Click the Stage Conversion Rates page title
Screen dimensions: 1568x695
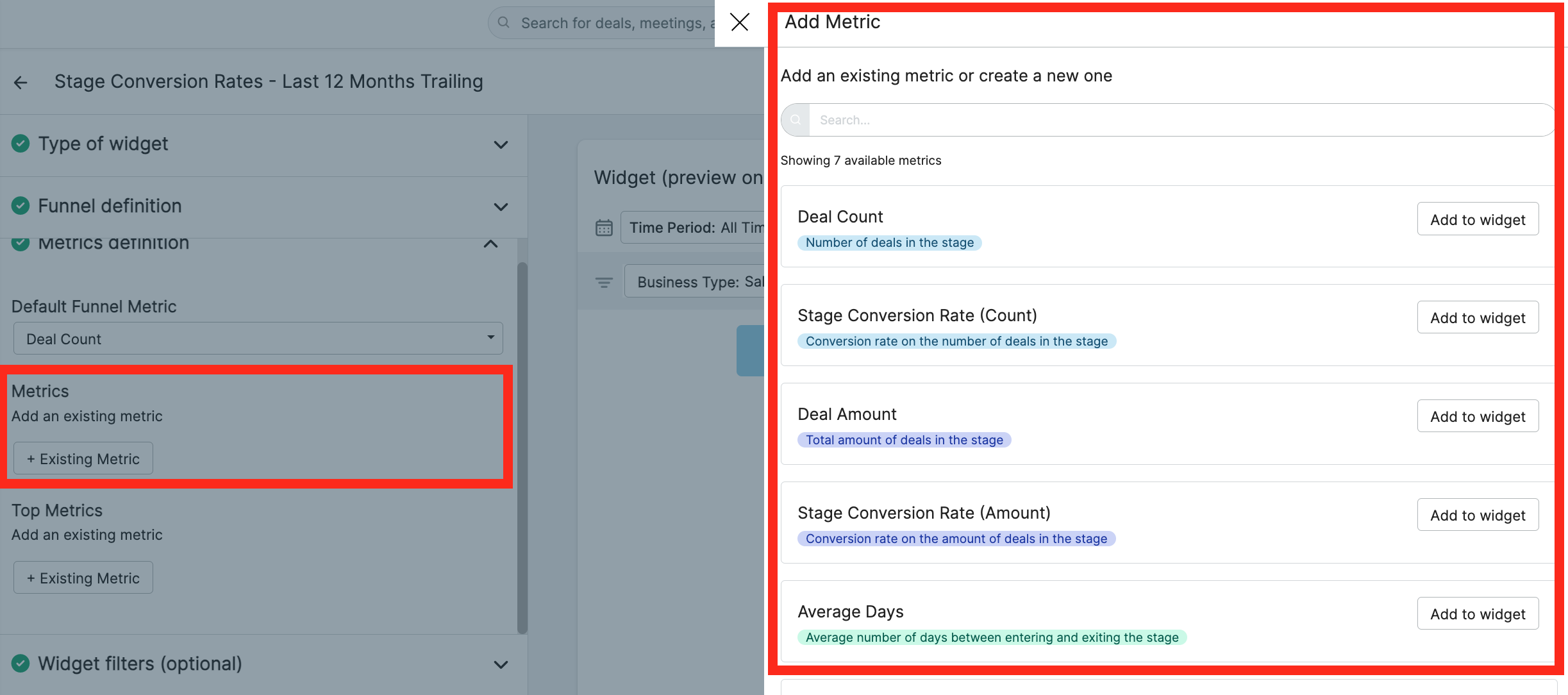(x=269, y=81)
